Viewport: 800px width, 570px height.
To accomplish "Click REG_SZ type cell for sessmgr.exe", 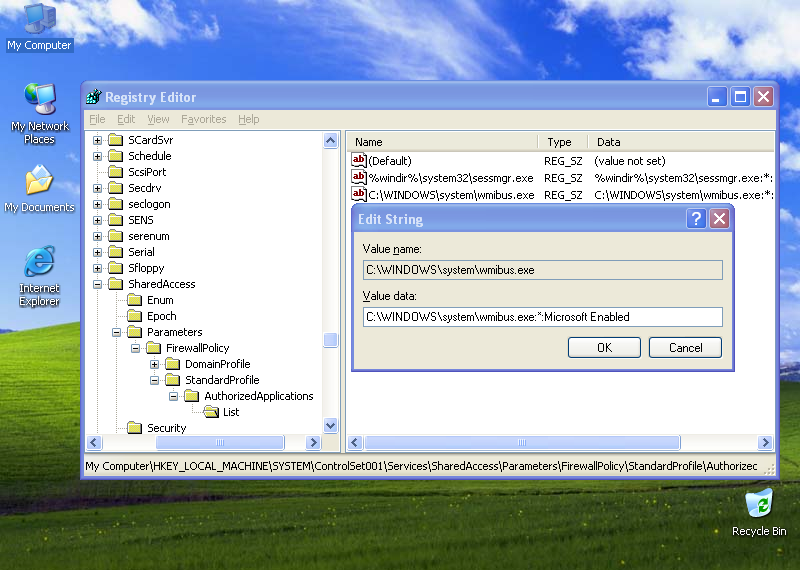I will pos(563,178).
